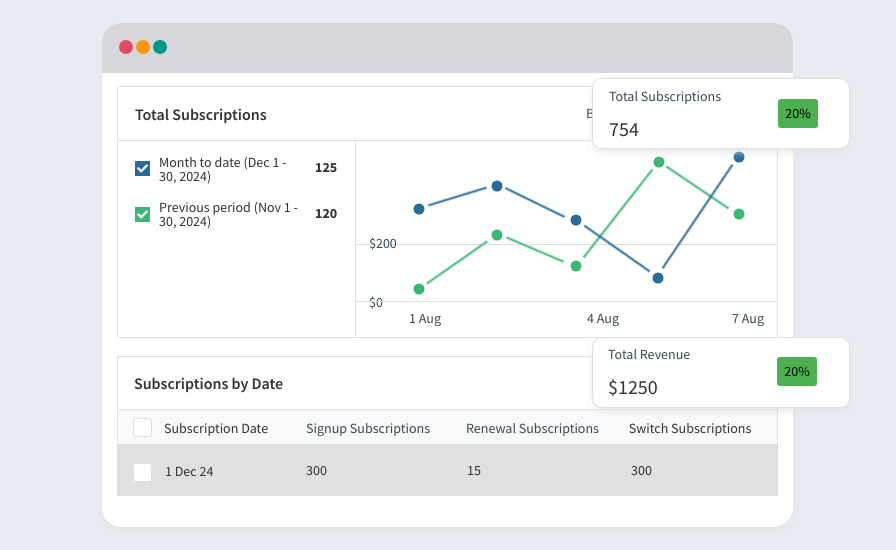
Task: Open the Total Subscriptions 754 card
Action: pos(721,114)
